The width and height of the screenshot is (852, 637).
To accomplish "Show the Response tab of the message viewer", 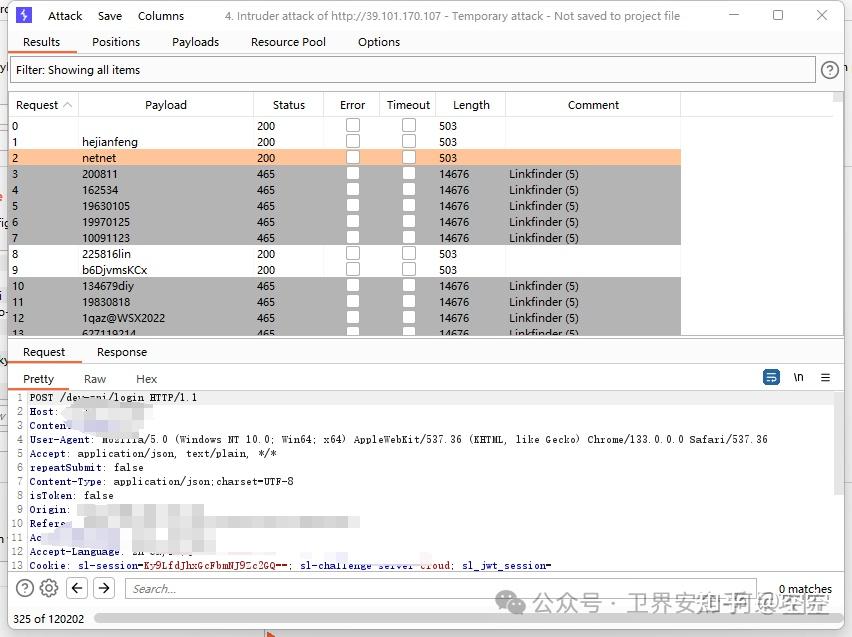I will point(122,352).
